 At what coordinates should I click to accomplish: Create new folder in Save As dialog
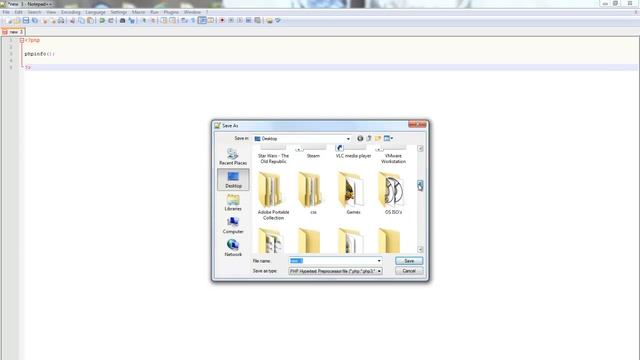click(x=378, y=139)
